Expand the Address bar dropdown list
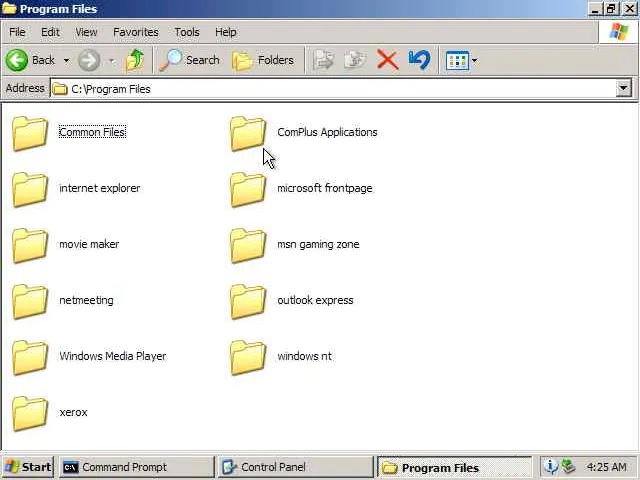The height and width of the screenshot is (480, 640). pos(623,88)
